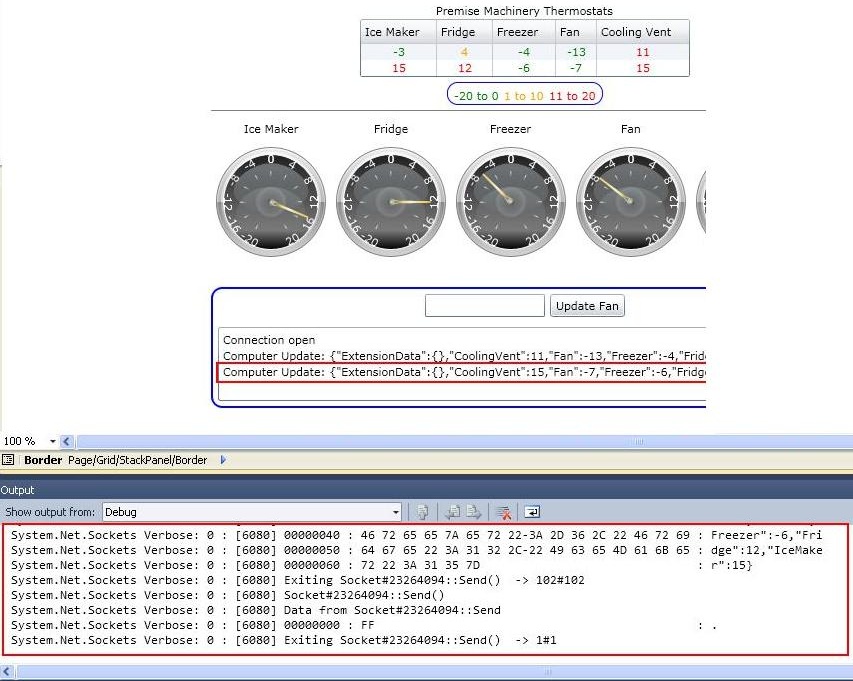Screen dimensions: 853x681
Task: Click the Fan gauge dial
Action: point(631,202)
